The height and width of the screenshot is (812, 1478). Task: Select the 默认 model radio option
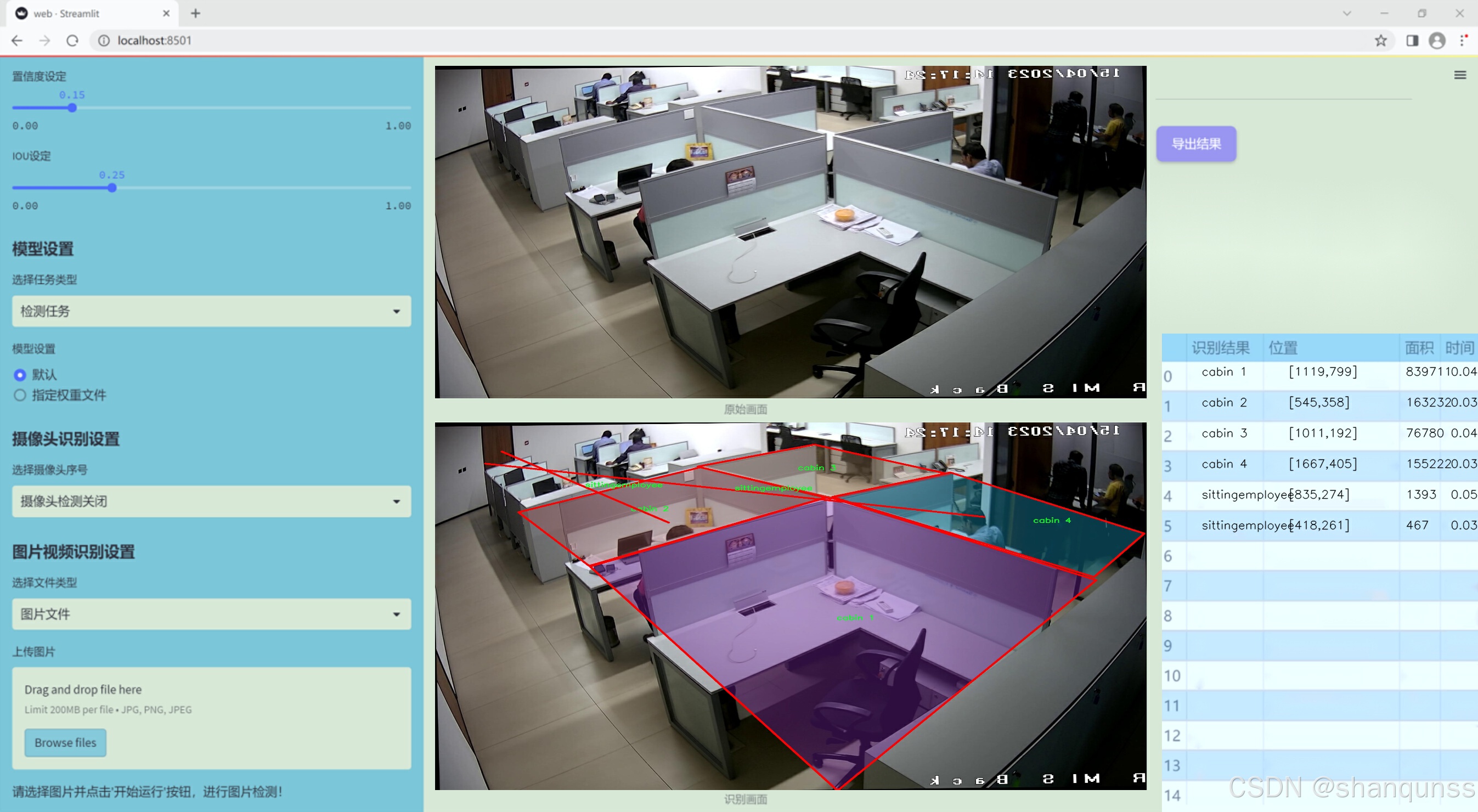(x=20, y=375)
